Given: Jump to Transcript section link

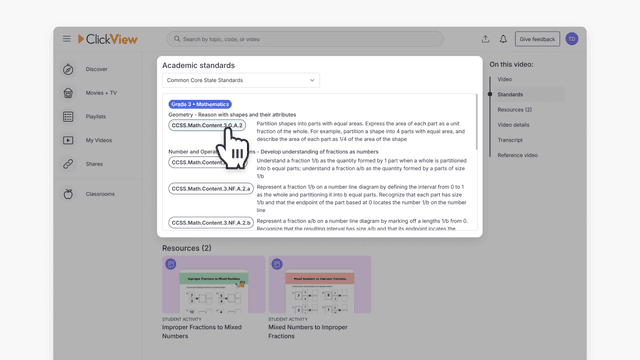Looking at the screenshot, I should pos(510,140).
